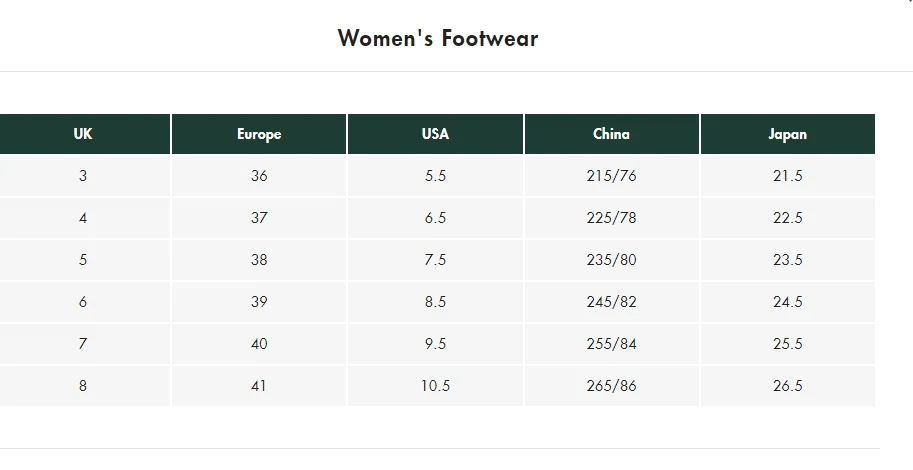Click Japan size 26.5 cell
This screenshot has width=913, height=470.
click(787, 386)
